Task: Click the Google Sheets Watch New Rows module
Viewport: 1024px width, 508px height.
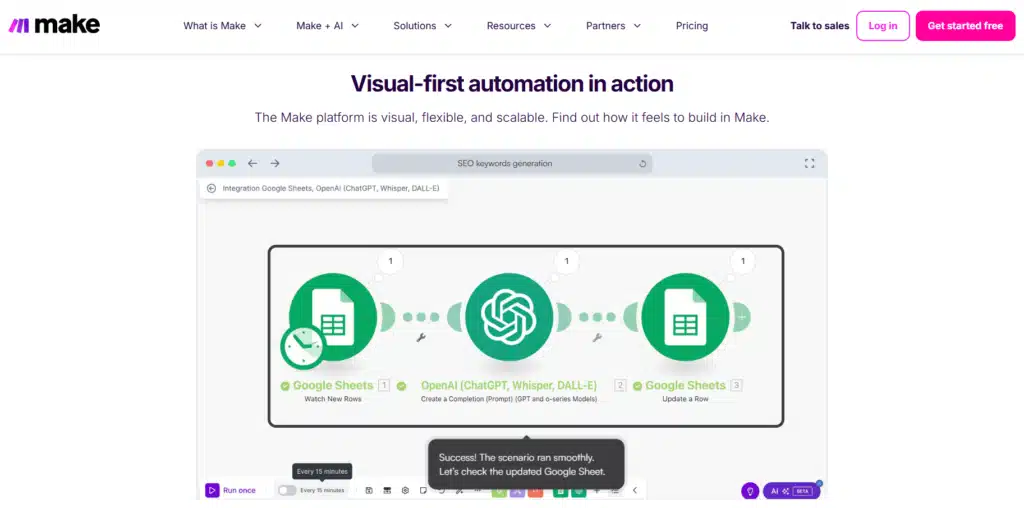Action: pyautogui.click(x=333, y=317)
